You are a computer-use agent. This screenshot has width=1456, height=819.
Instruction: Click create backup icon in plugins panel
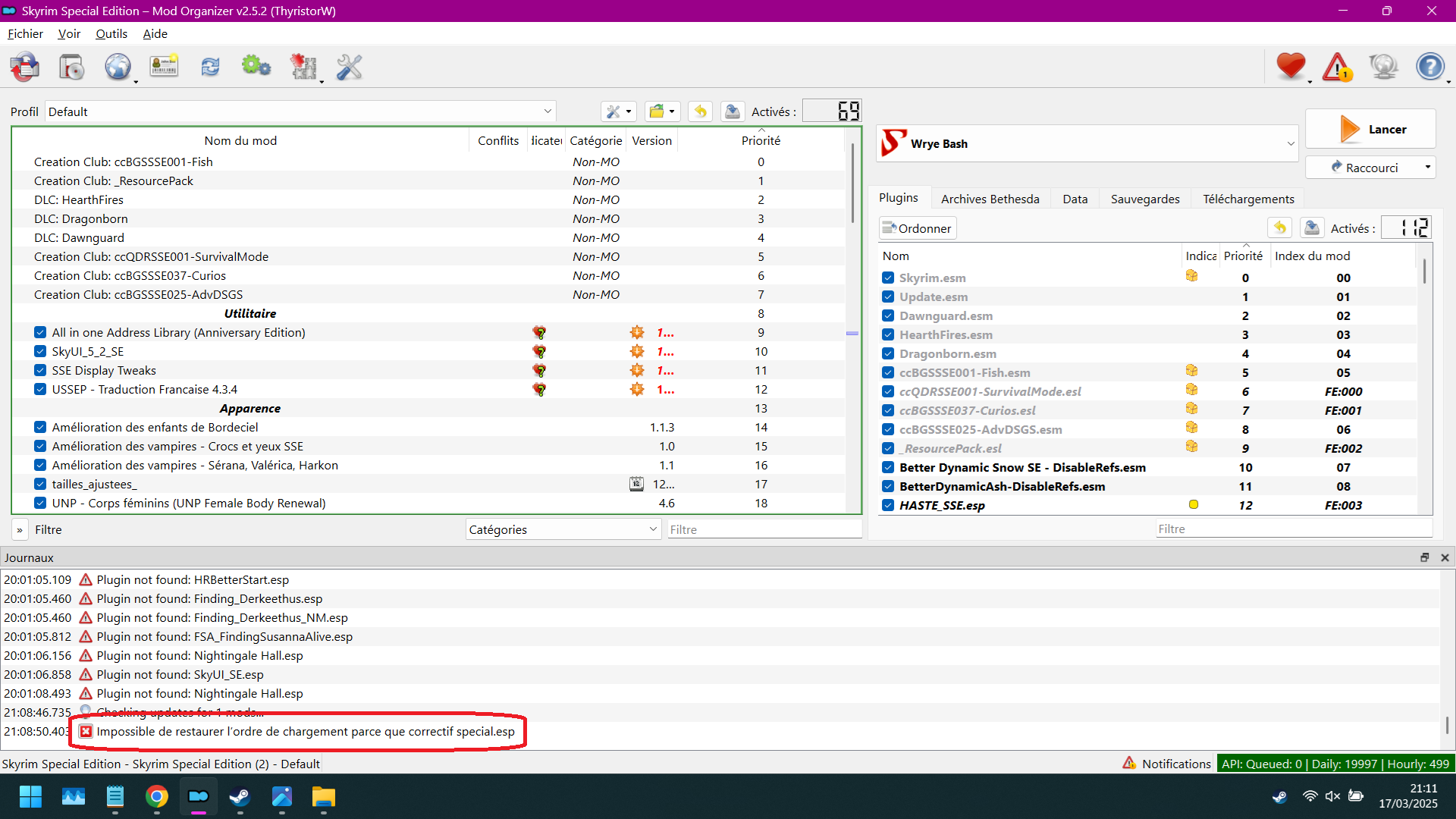pos(1312,227)
